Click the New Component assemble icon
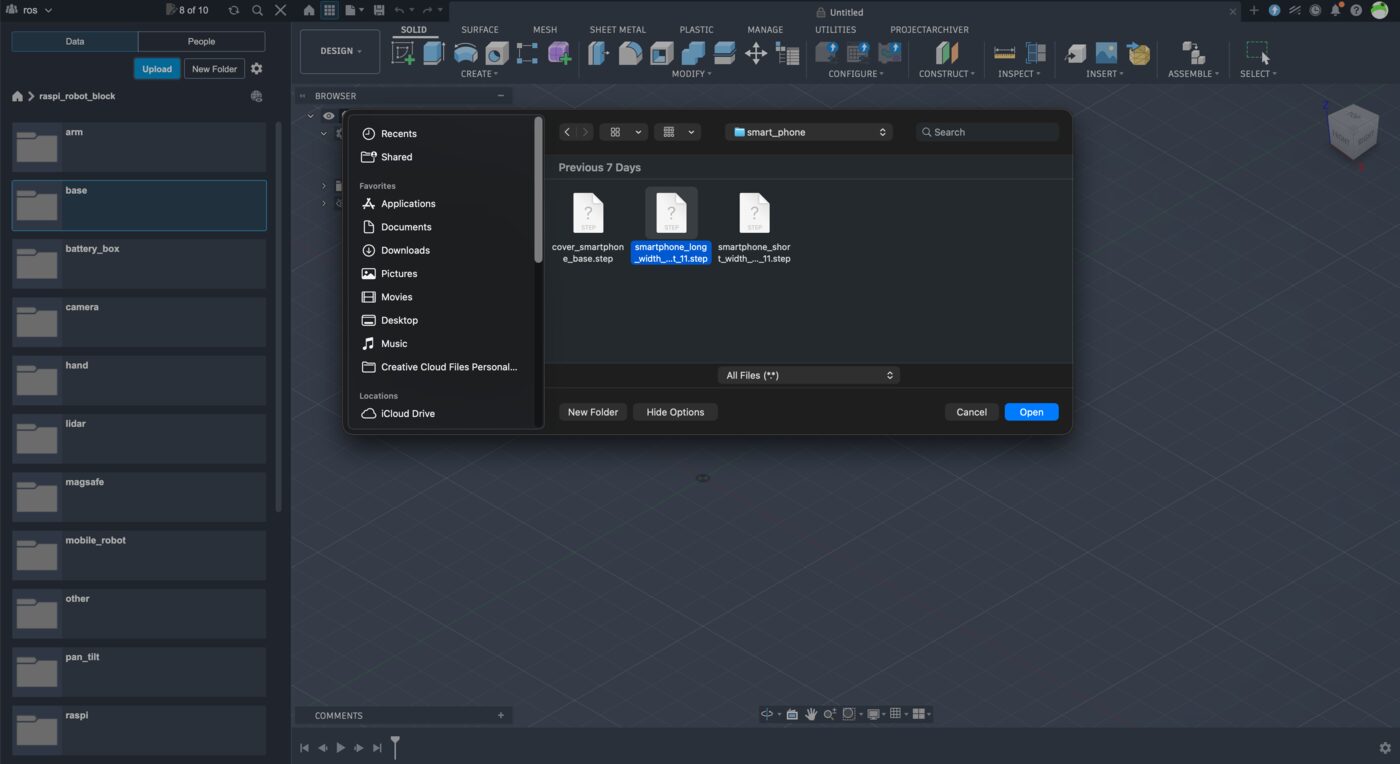Viewport: 1400px width, 764px height. click(x=1192, y=53)
